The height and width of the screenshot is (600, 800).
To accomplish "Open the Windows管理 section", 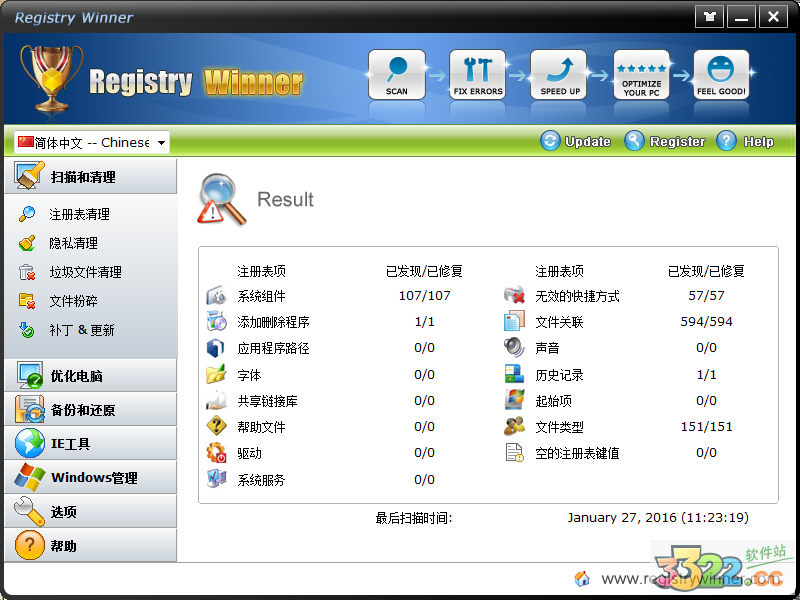I will coord(90,478).
